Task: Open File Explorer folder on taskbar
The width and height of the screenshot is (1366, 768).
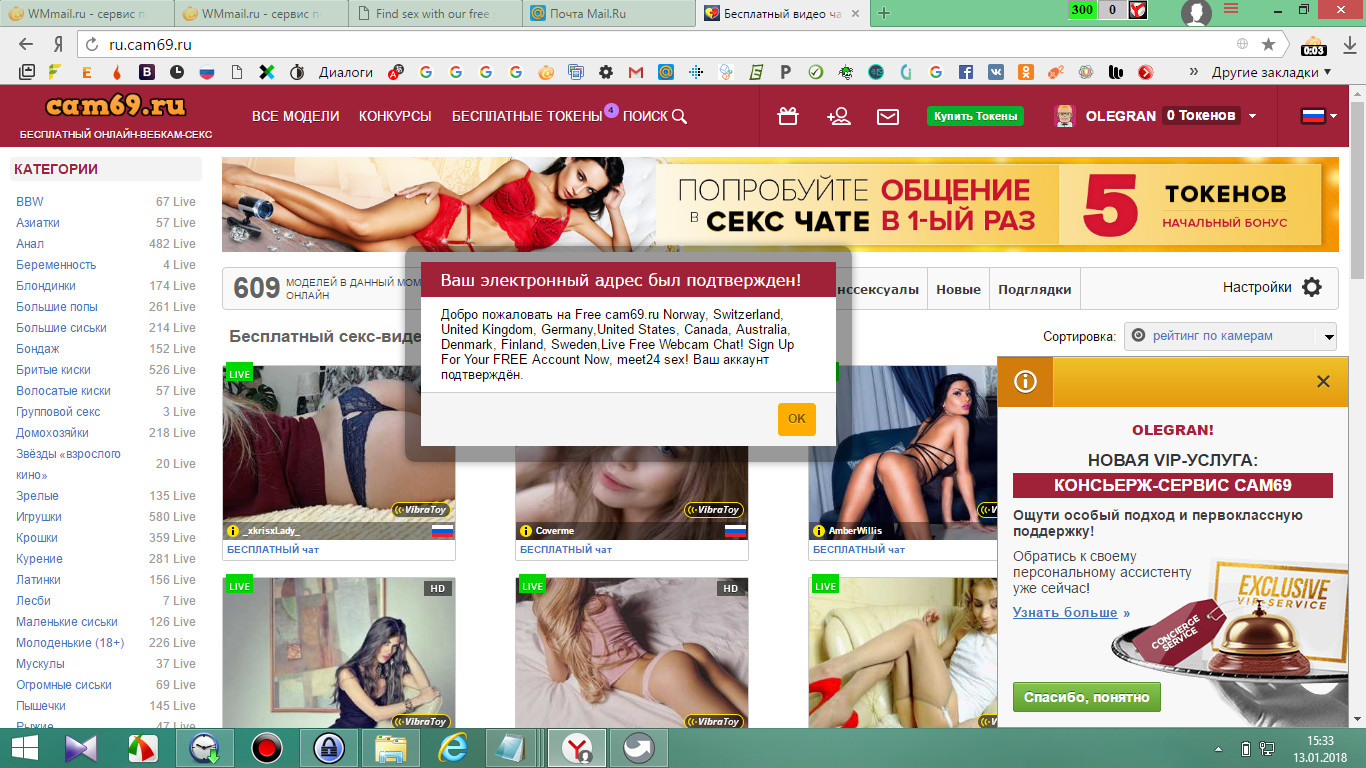Action: [390, 748]
